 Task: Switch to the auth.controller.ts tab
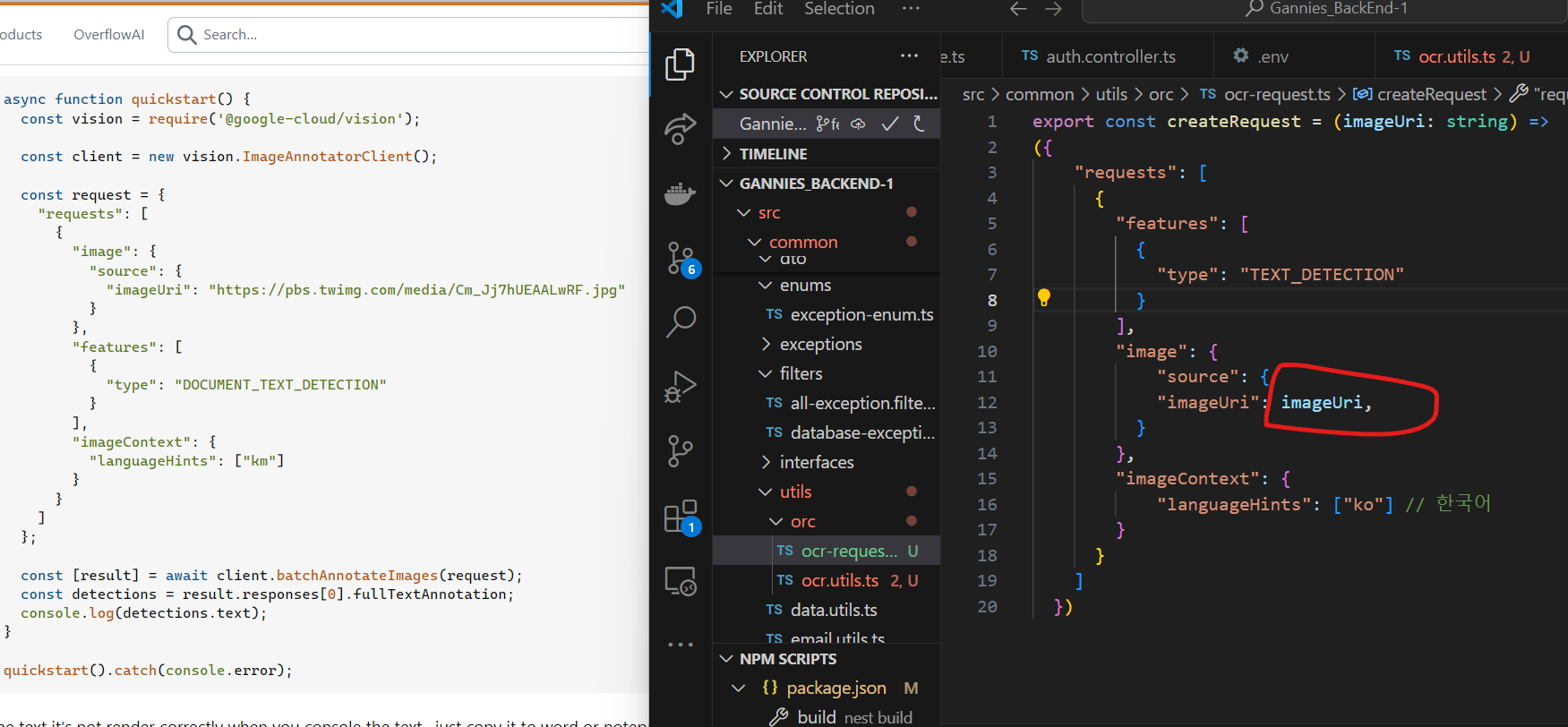pyautogui.click(x=1107, y=56)
